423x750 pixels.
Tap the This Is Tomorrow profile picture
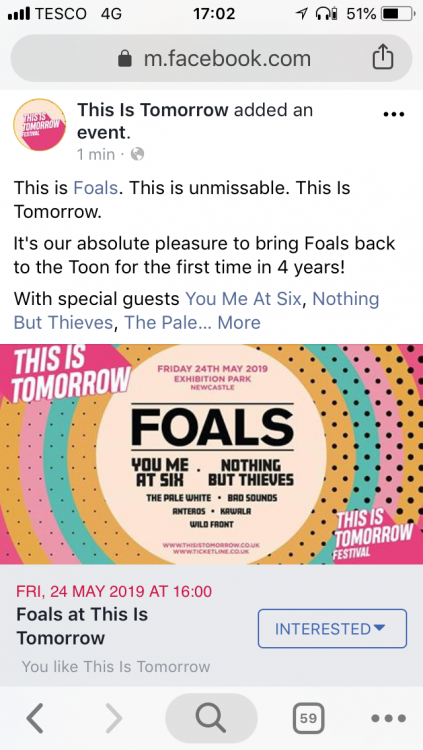[40, 125]
